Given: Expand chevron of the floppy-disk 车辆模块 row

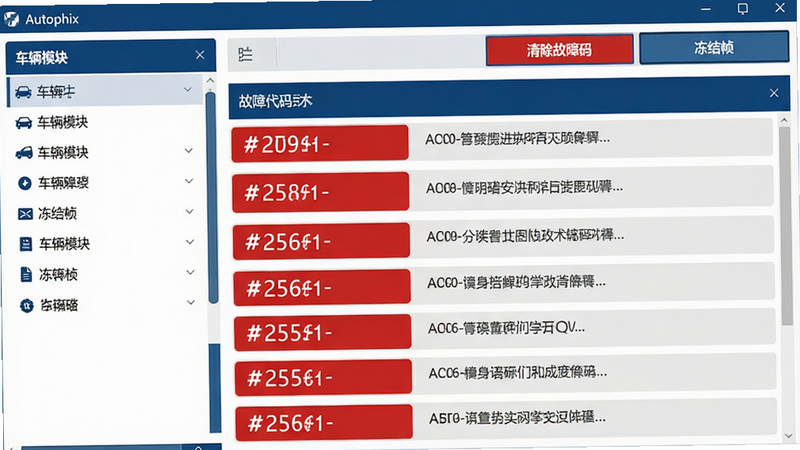Looking at the screenshot, I should click(190, 242).
